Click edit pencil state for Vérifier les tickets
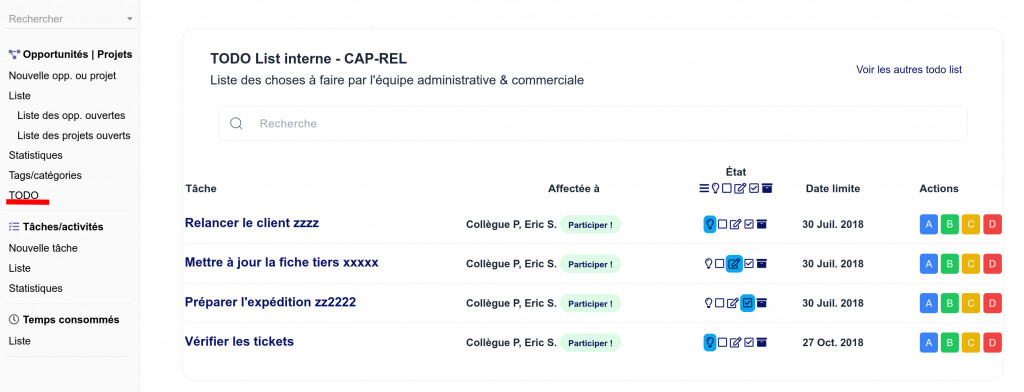 coord(735,342)
